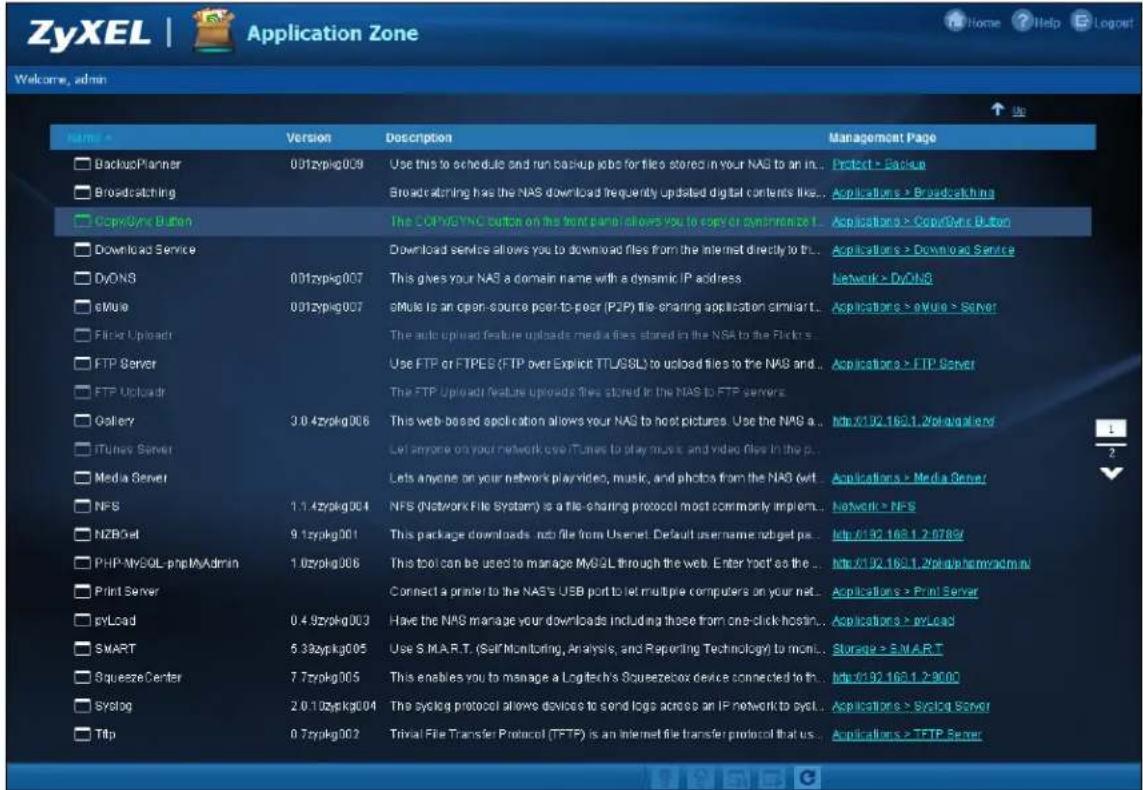Open the Network > NFS link
This screenshot has height=790, width=1143.
click(873, 506)
